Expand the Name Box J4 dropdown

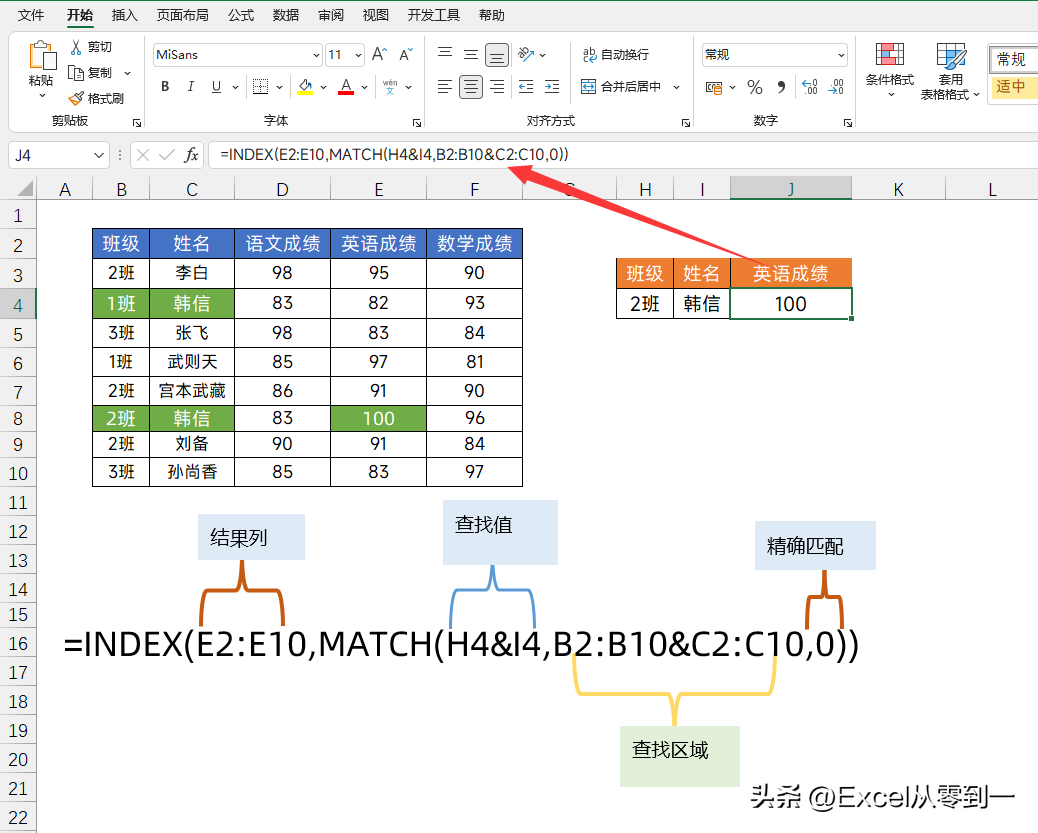point(99,156)
